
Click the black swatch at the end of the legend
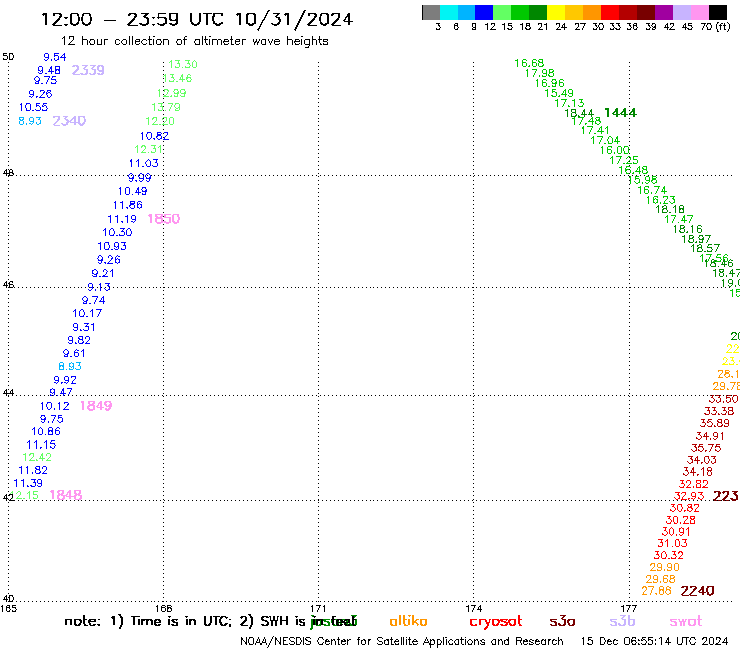pos(717,12)
